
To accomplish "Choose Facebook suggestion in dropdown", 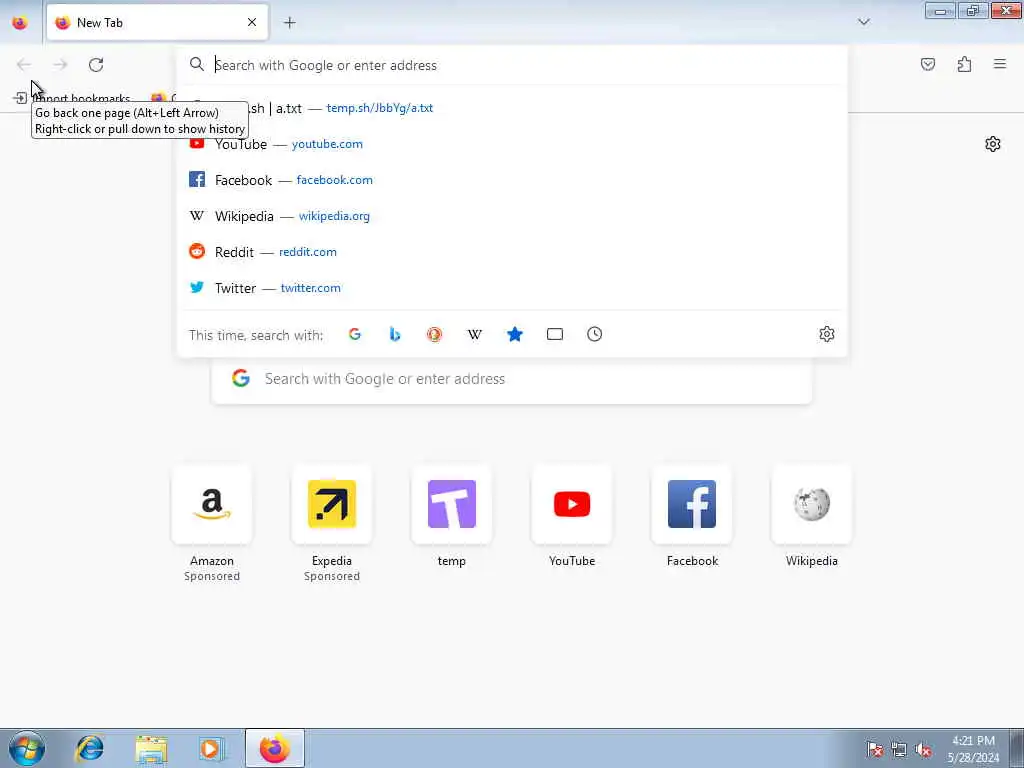I will [512, 180].
